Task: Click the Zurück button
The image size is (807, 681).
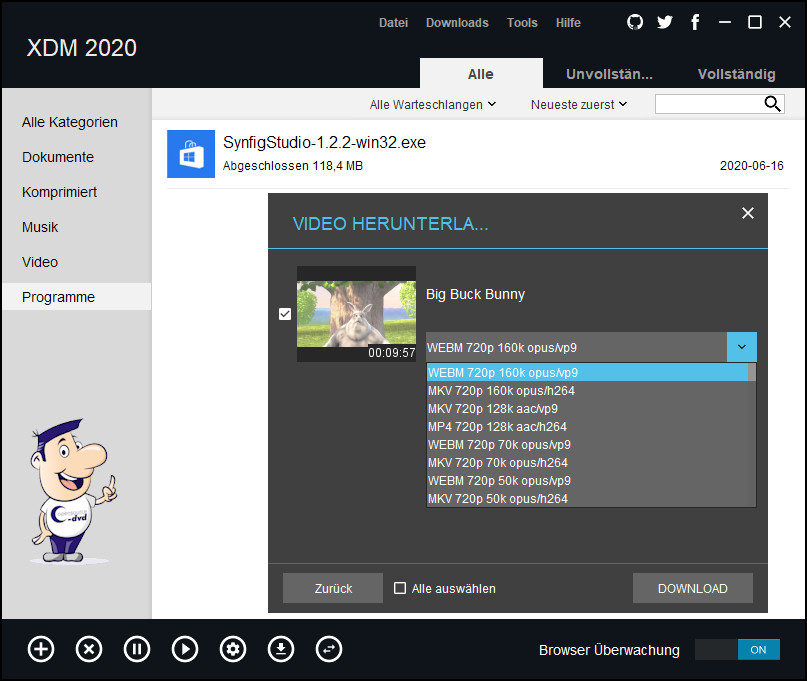Action: coord(333,588)
